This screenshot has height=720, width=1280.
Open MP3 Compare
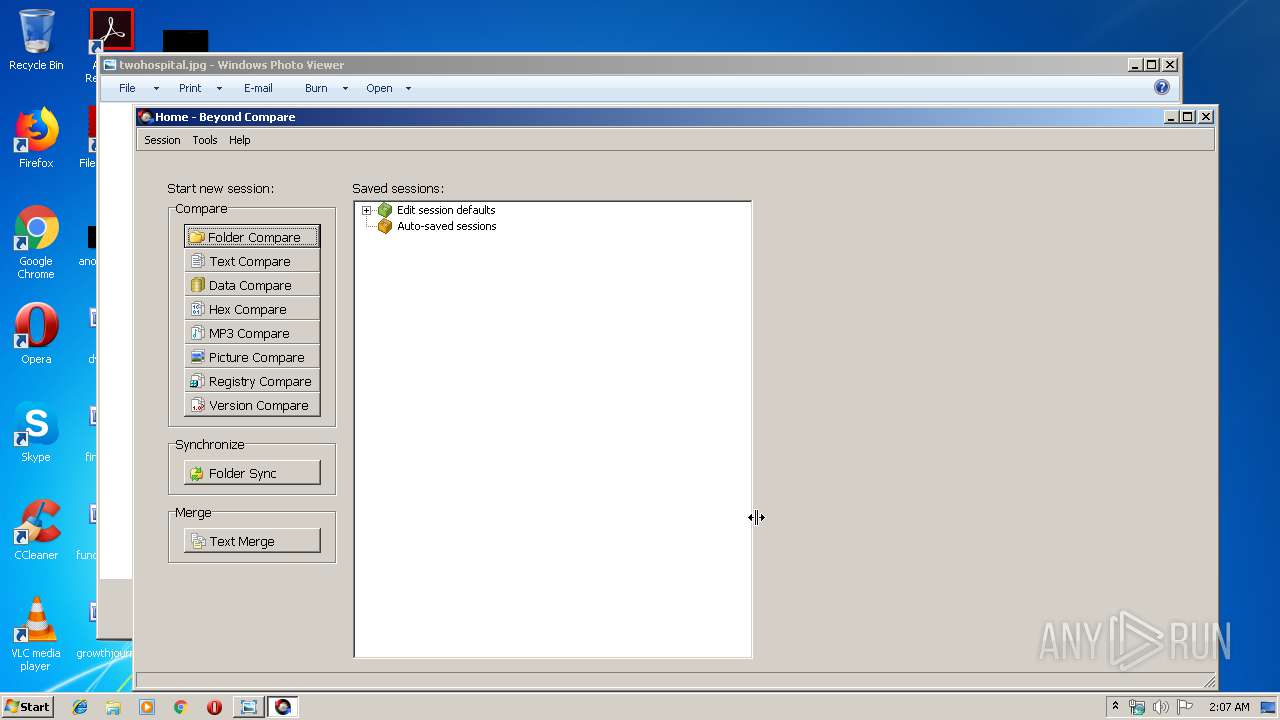252,333
